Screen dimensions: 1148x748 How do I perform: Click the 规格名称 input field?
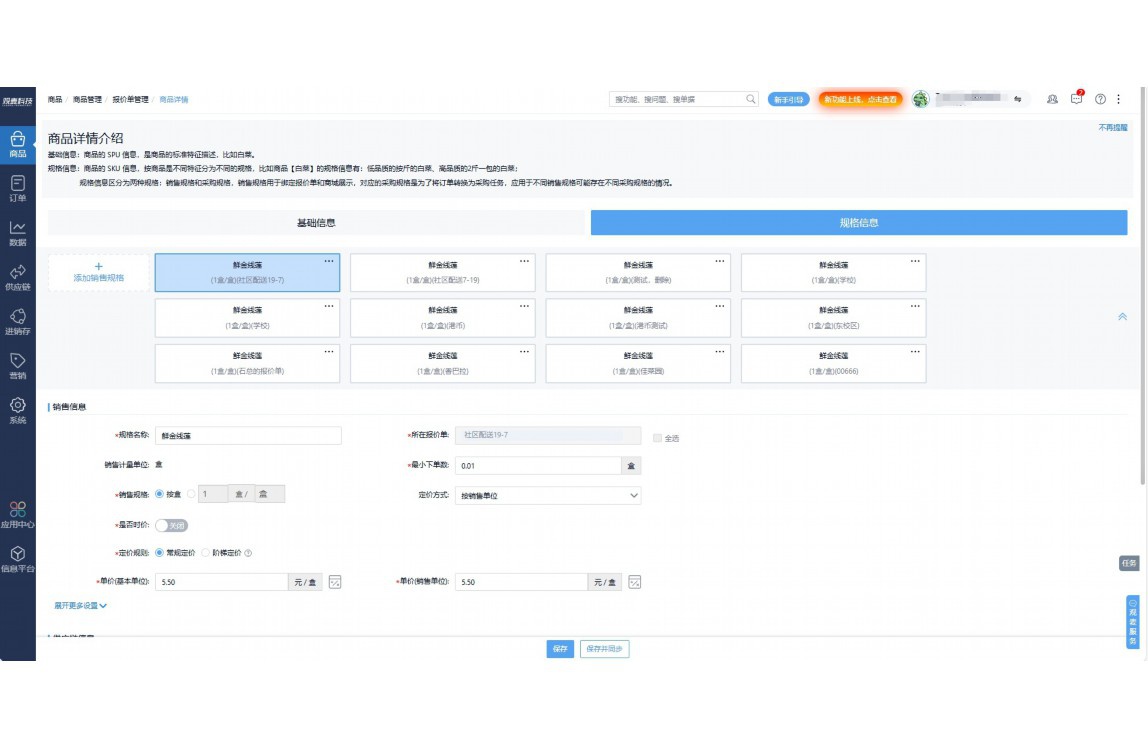[x=248, y=436]
